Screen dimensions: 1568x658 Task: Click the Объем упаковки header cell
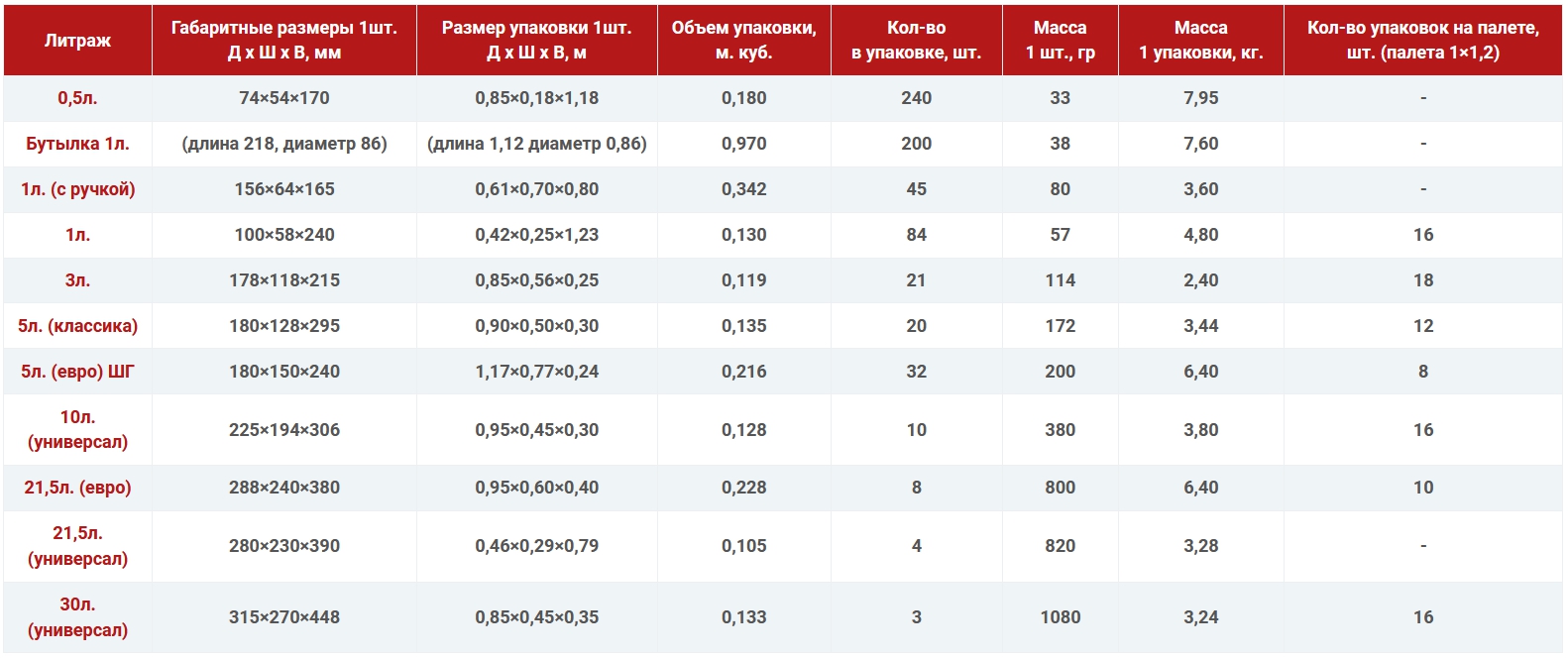point(743,41)
